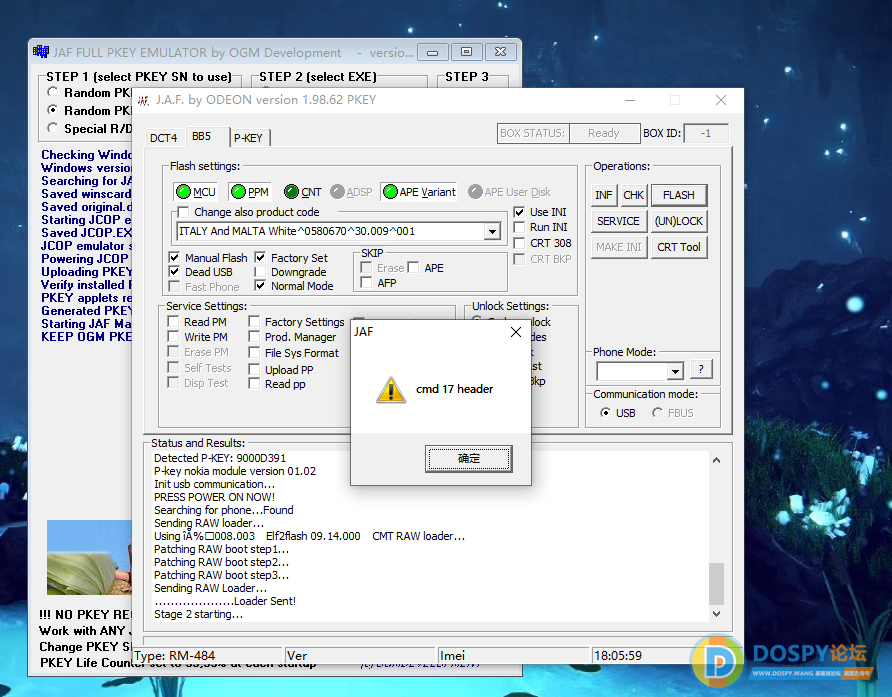Screen dimensions: 892x697
Task: Enable SKIP AFP checkbox
Action: tap(367, 283)
